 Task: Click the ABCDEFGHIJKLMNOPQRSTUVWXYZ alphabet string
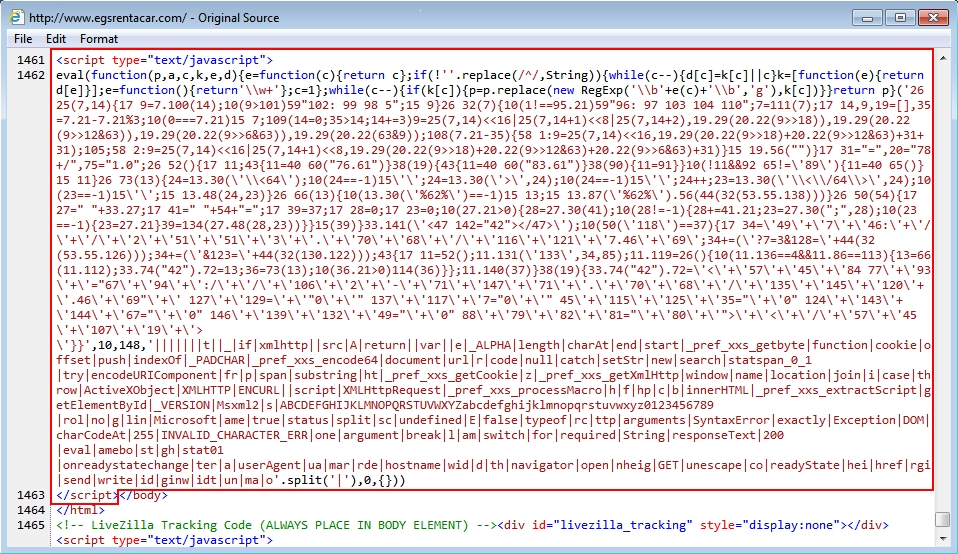(x=497, y=405)
